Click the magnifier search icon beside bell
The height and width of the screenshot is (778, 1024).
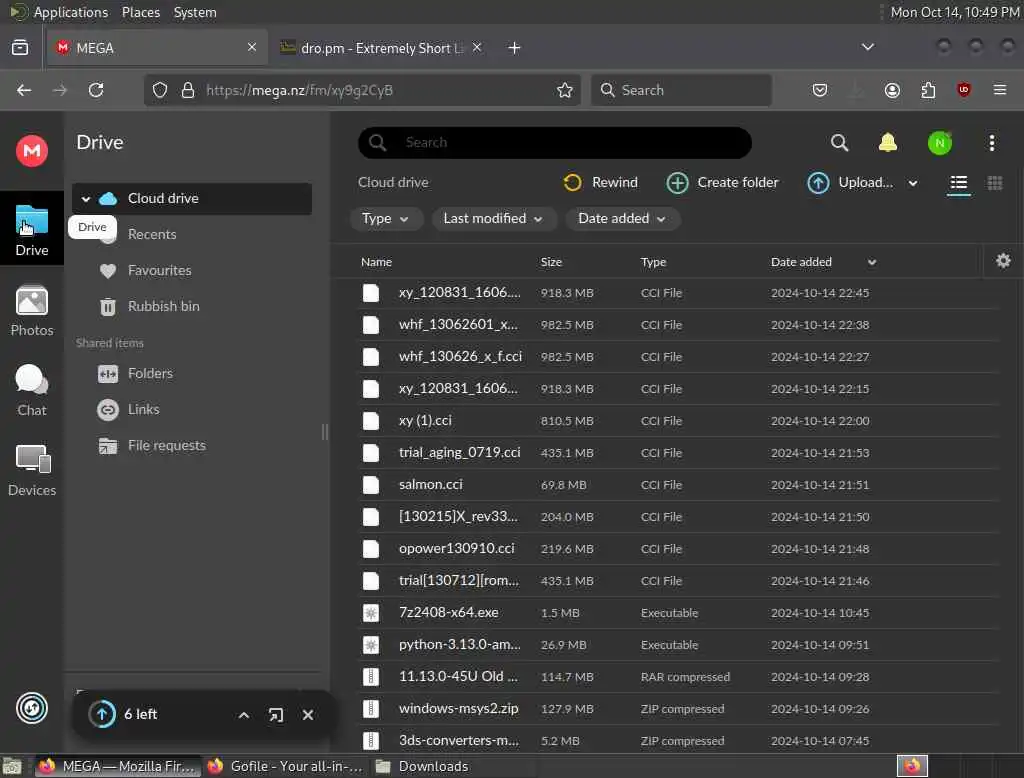tap(839, 143)
